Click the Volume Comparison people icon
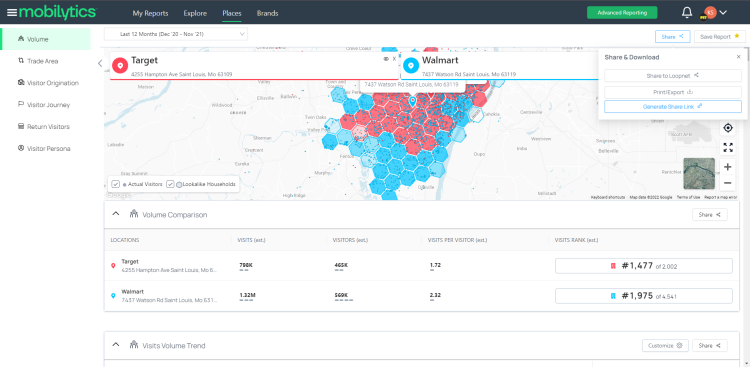The image size is (750, 367). point(134,214)
